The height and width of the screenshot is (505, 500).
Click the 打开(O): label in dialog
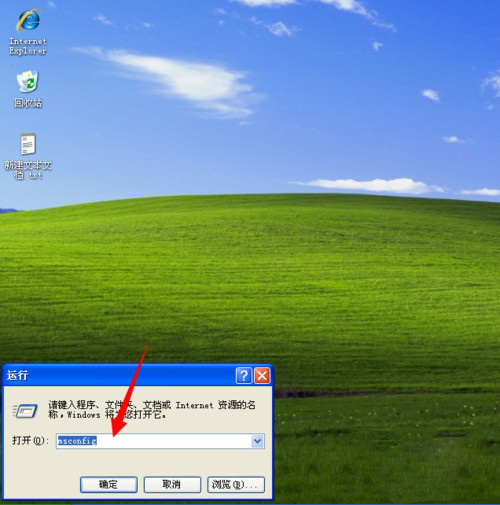coord(30,440)
